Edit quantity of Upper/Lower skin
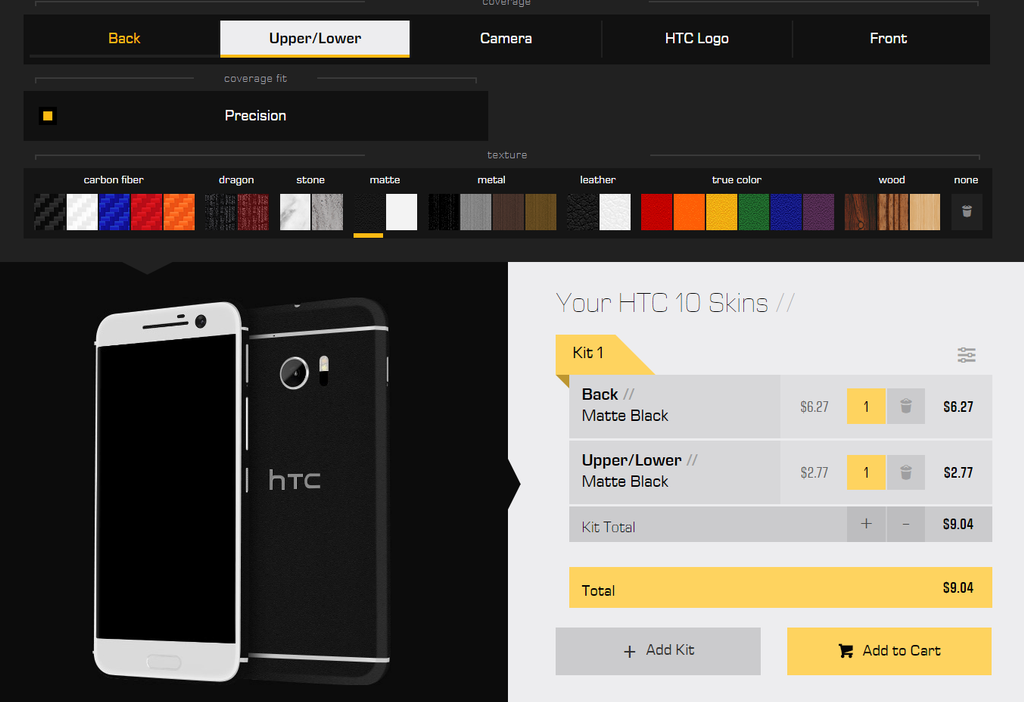Screen dimensions: 1024x702 click(866, 472)
